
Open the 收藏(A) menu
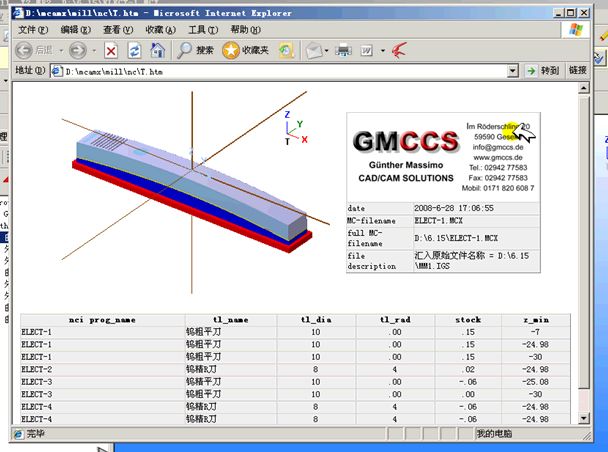point(161,29)
